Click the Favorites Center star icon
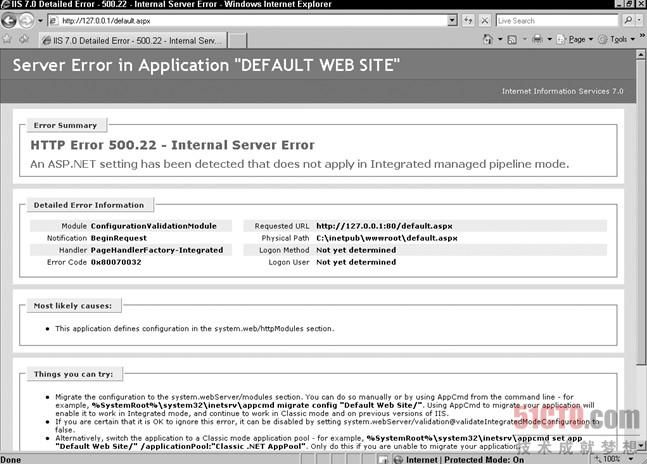This screenshot has height=464, width=647. click(7, 39)
